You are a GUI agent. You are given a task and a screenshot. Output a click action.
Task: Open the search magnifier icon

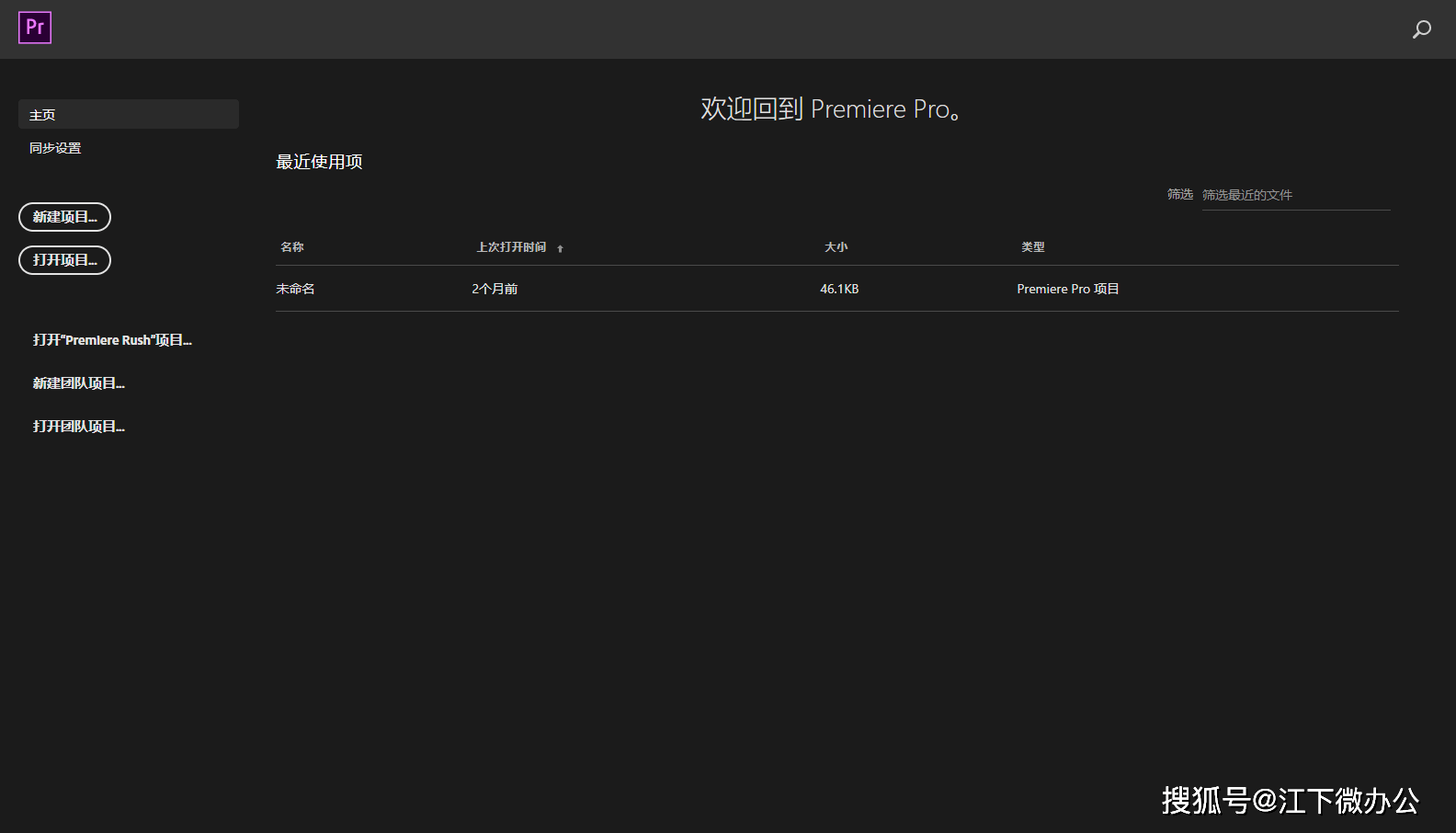coord(1421,29)
